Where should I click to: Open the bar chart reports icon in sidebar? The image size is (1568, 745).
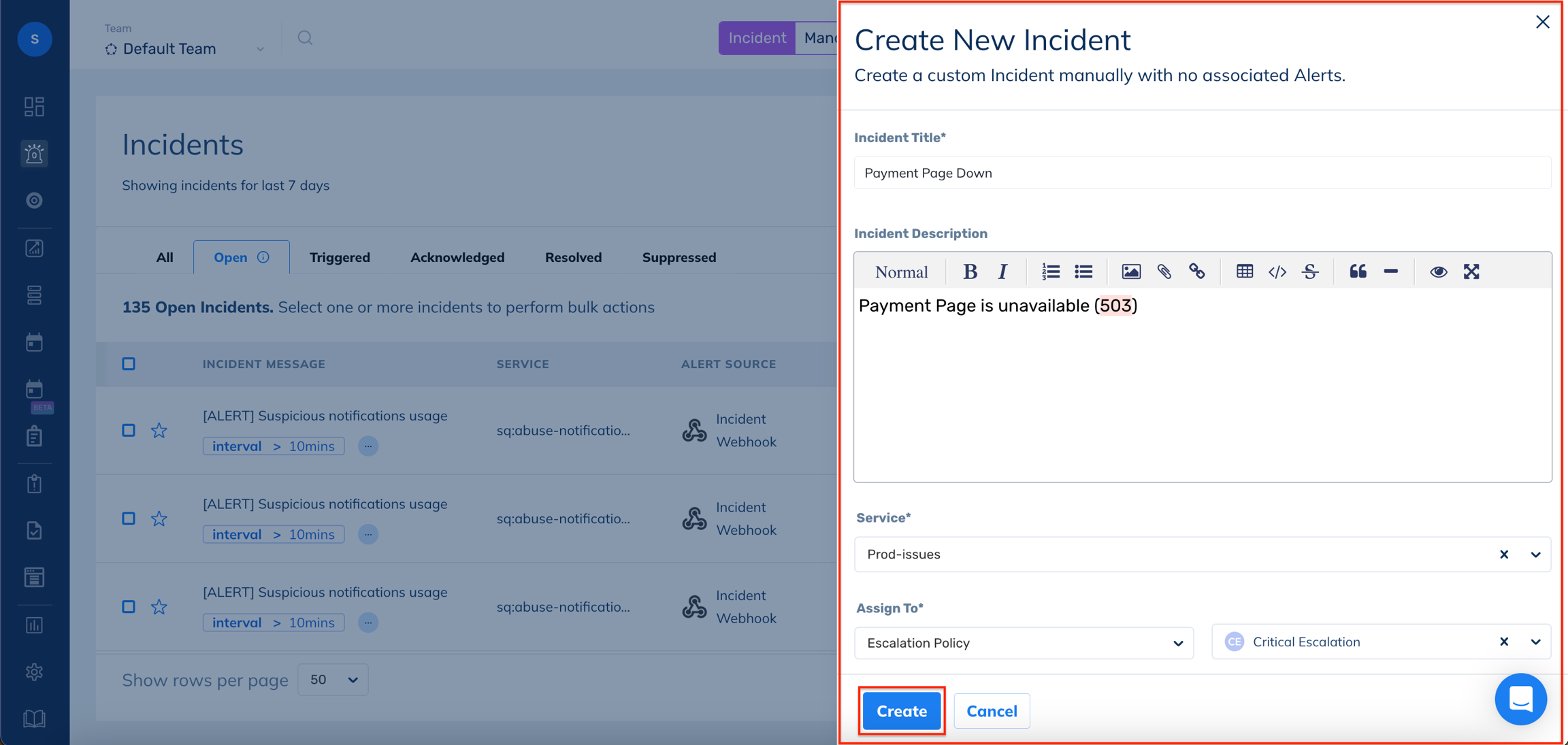[x=34, y=625]
